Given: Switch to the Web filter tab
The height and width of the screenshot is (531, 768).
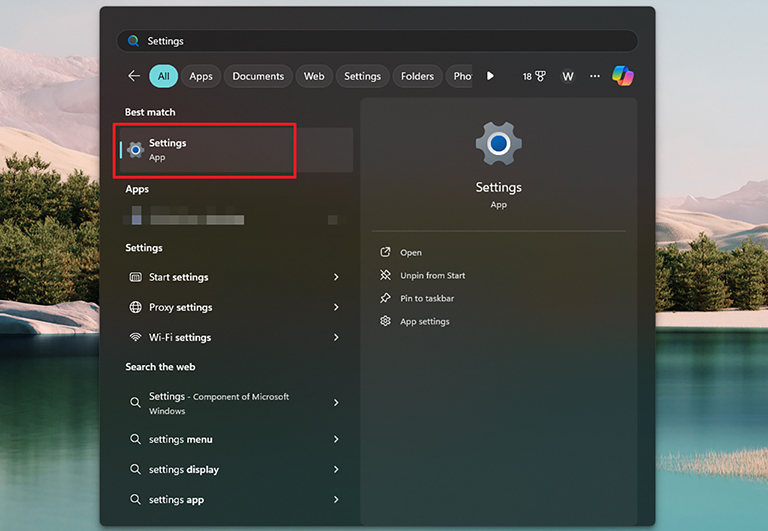Looking at the screenshot, I should [314, 76].
